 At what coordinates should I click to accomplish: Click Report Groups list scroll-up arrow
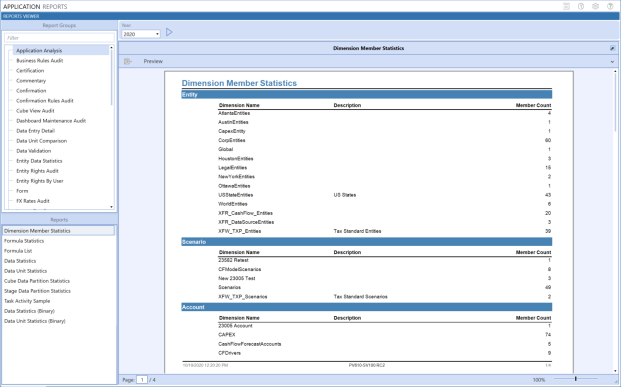pos(111,48)
